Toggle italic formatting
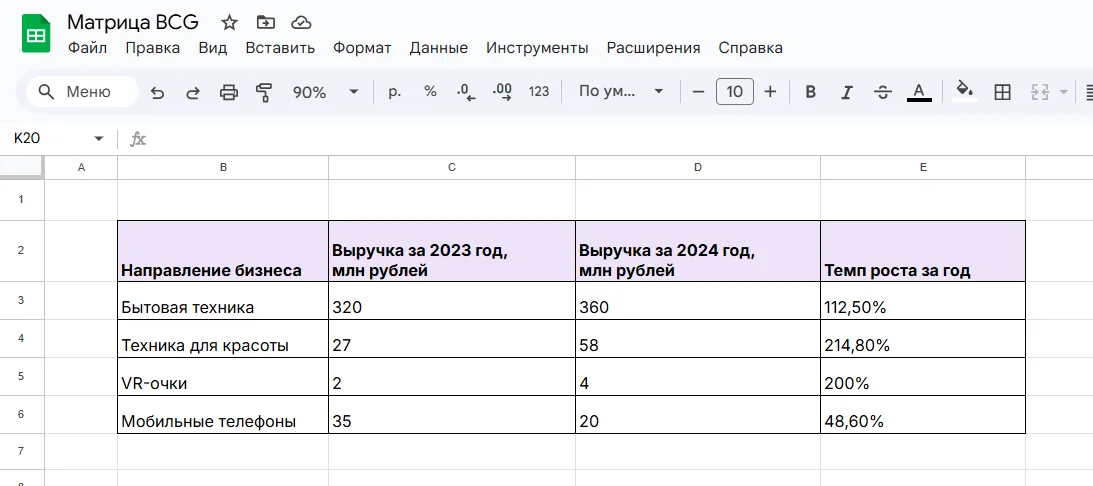The width and height of the screenshot is (1093, 486). coord(846,92)
